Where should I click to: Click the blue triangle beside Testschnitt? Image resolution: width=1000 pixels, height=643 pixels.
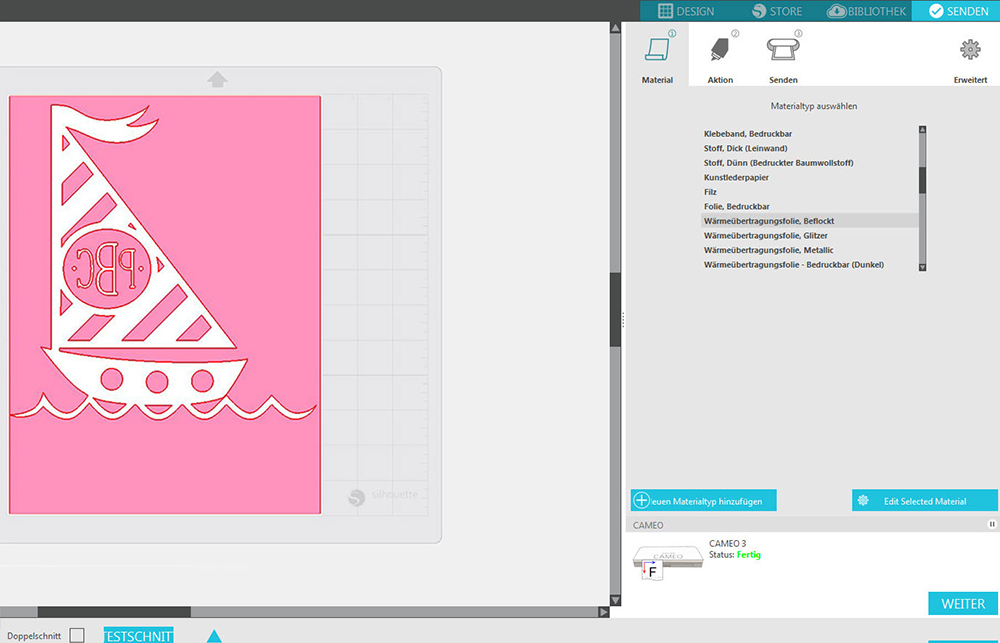214,636
